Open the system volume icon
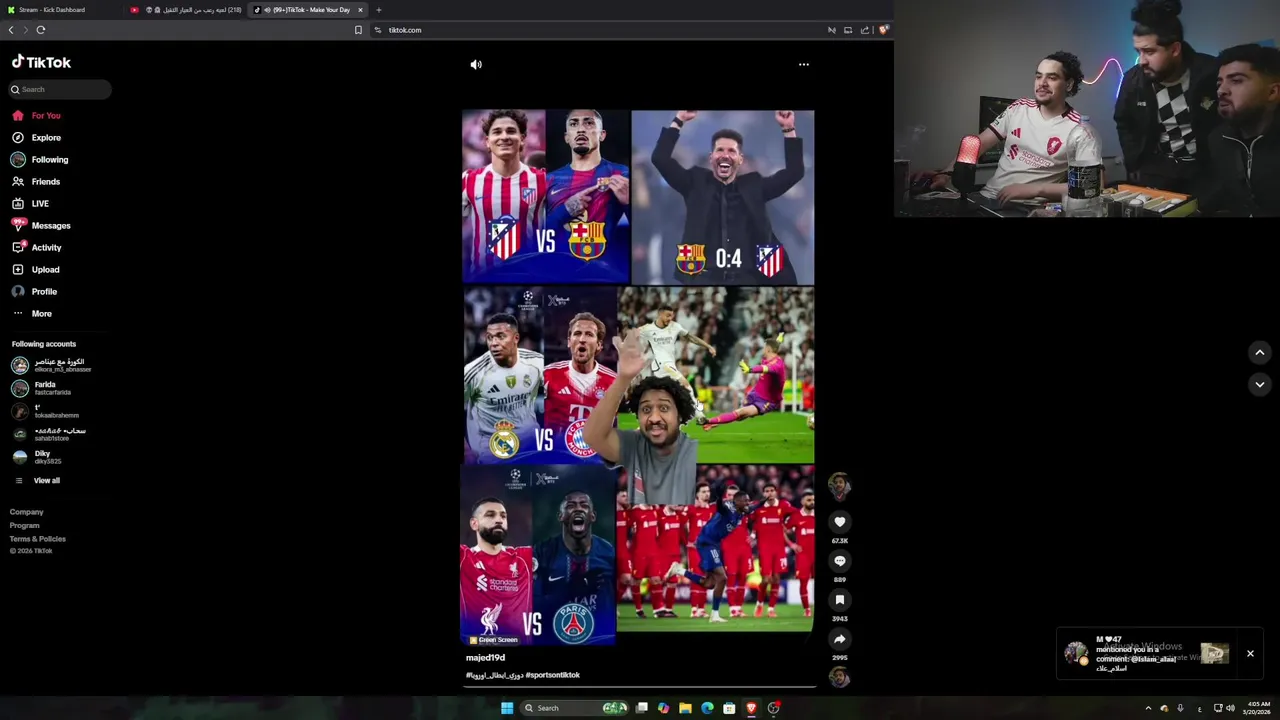Viewport: 1280px width, 720px height. pyautogui.click(x=1231, y=708)
